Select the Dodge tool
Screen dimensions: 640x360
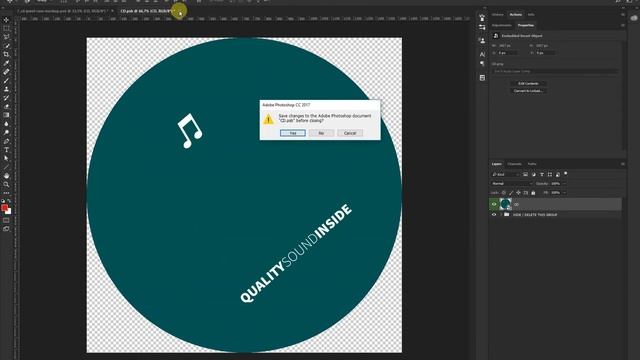tap(6, 132)
